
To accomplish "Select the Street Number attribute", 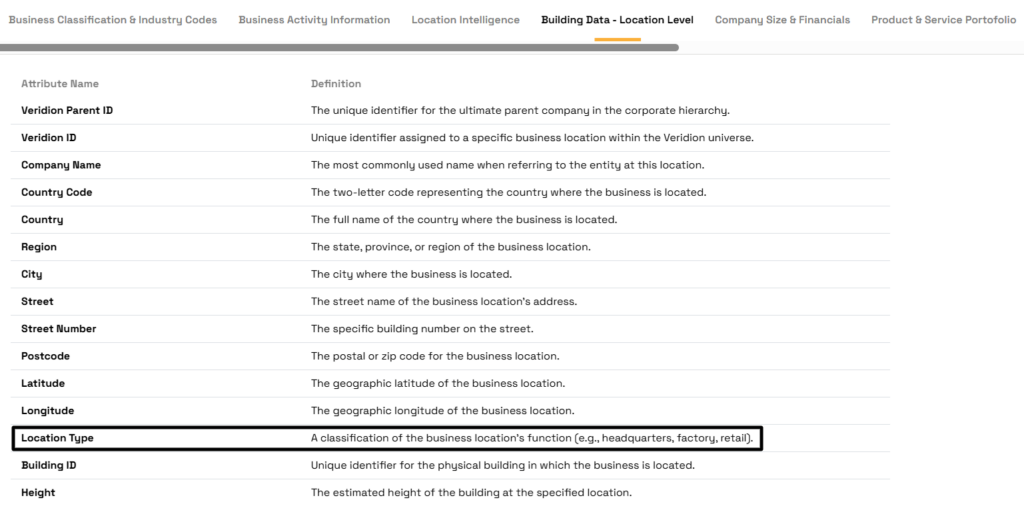I will 59,329.
